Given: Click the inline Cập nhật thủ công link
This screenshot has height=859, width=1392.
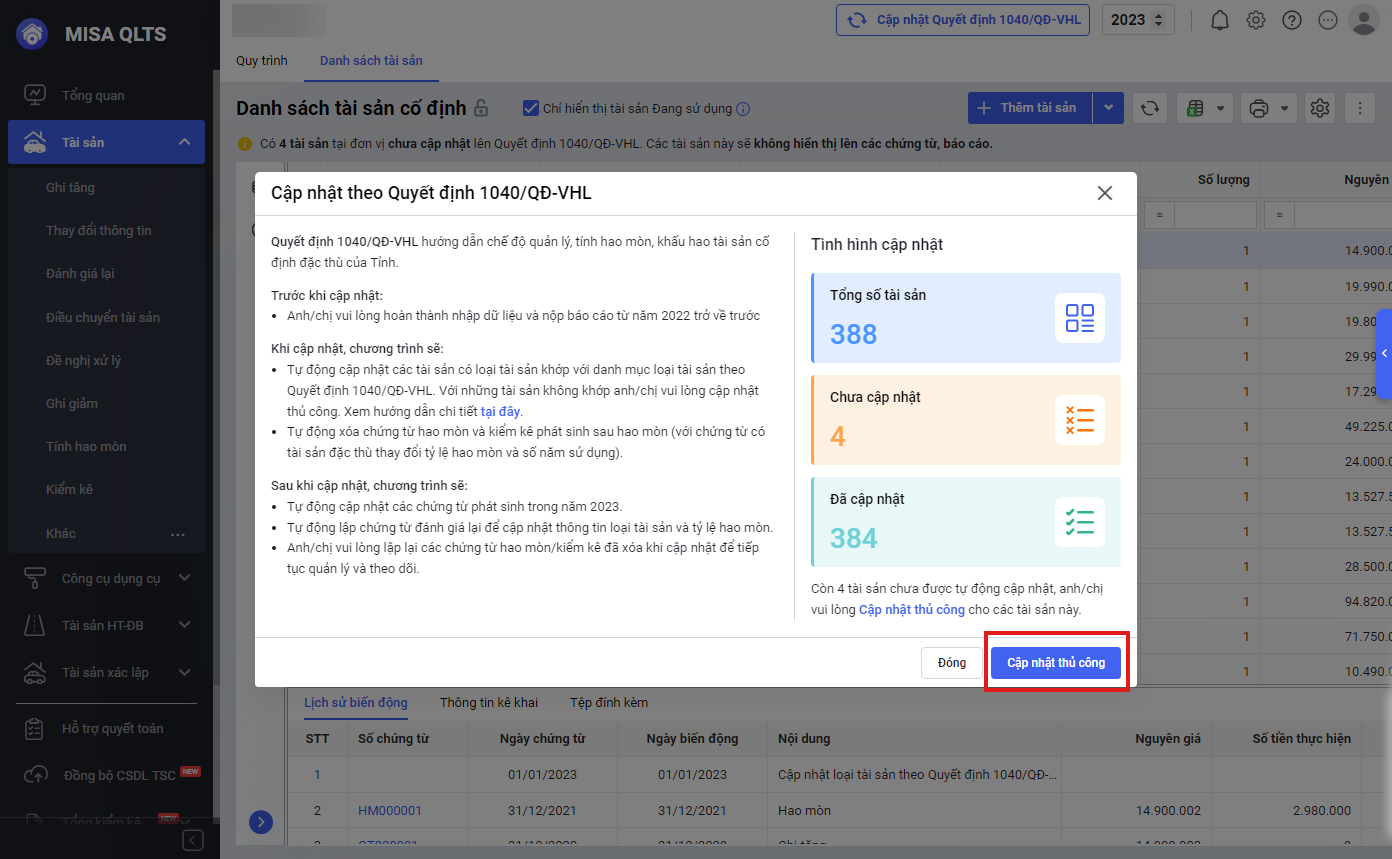Looking at the screenshot, I should coord(912,609).
